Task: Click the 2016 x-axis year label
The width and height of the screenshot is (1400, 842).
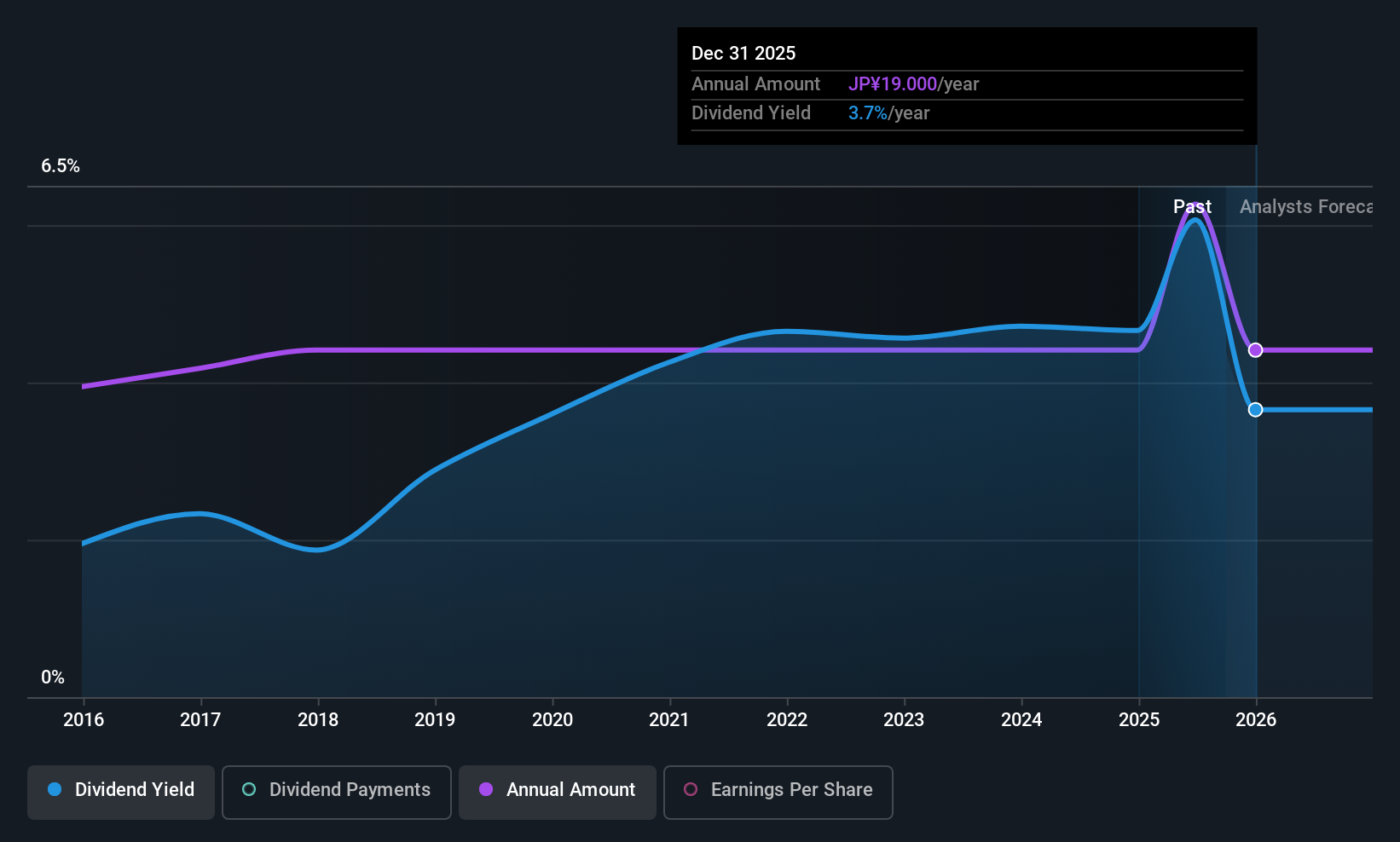Action: [84, 719]
